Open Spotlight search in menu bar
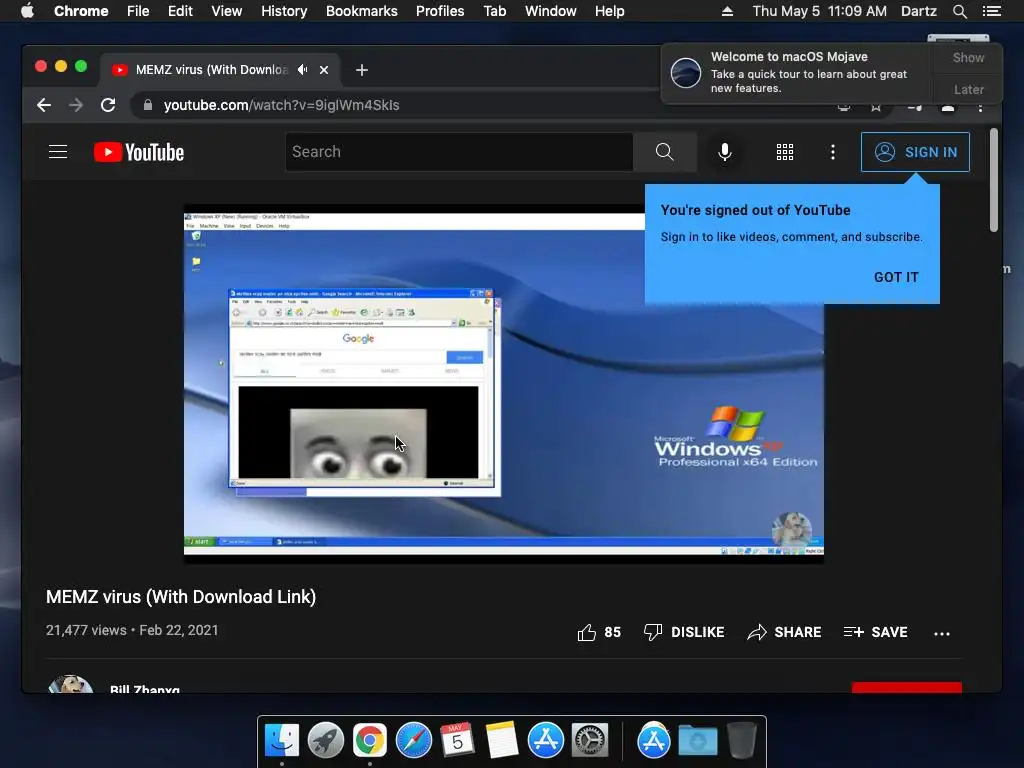This screenshot has width=1024, height=768. [959, 11]
